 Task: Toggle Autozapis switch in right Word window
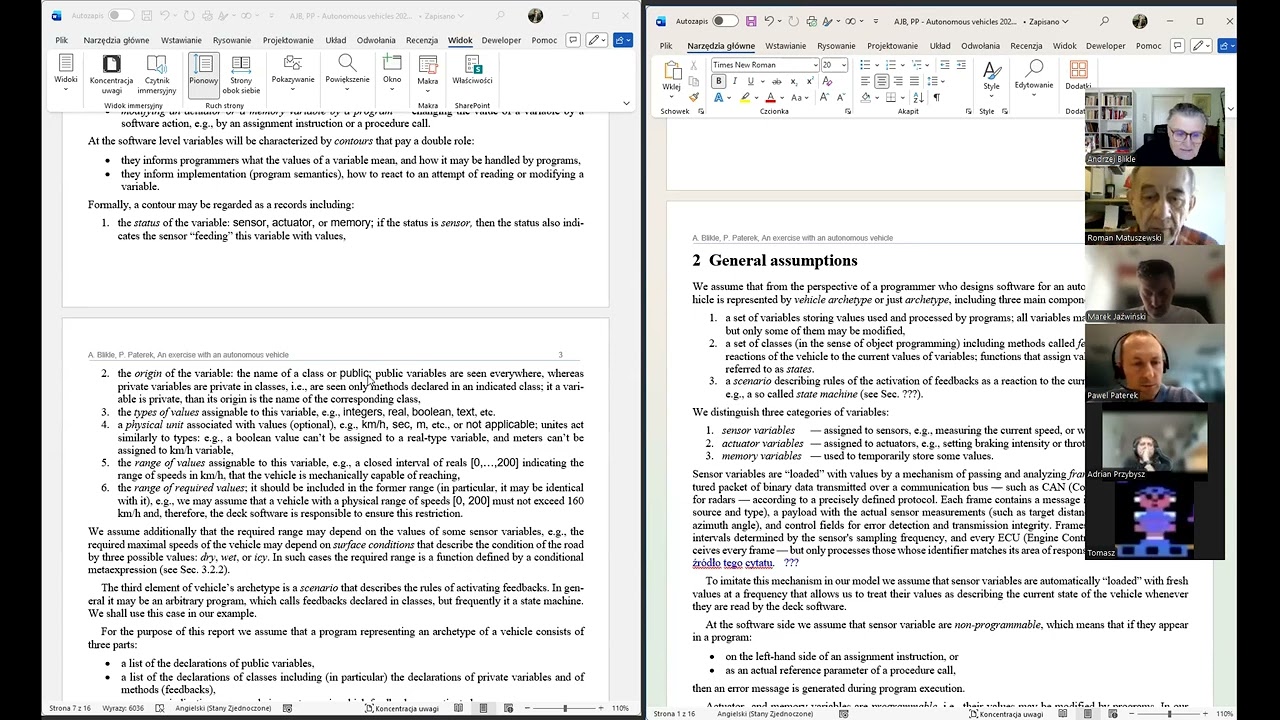tap(725, 21)
